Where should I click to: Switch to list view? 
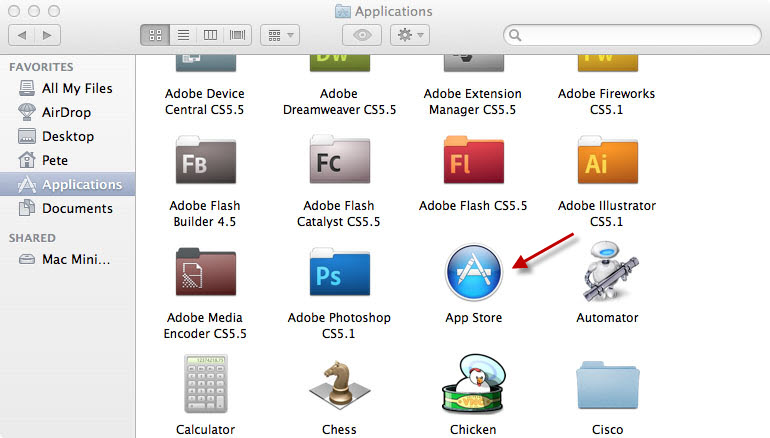click(183, 35)
